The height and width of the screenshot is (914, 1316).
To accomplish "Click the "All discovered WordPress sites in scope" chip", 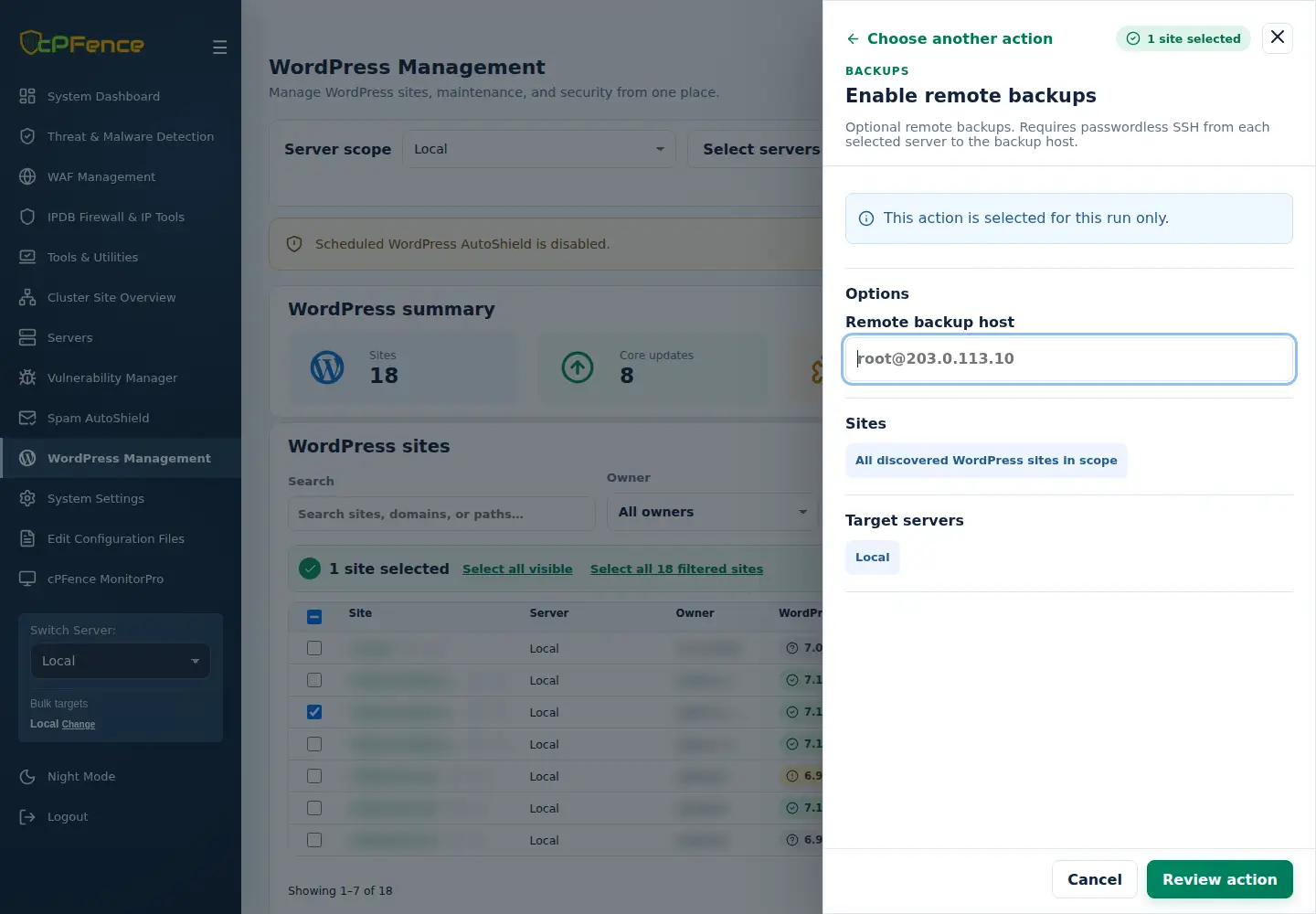I will click(x=986, y=461).
